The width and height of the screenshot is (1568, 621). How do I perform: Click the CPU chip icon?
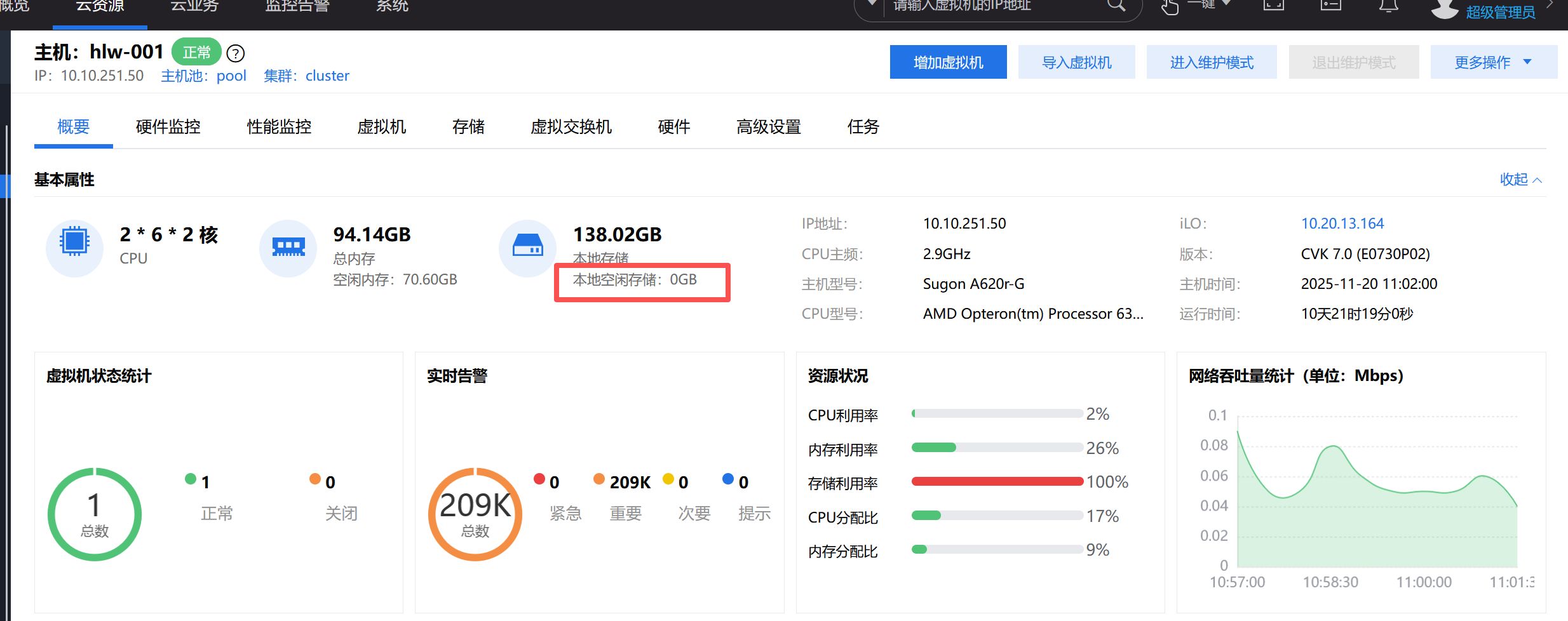pos(74,242)
